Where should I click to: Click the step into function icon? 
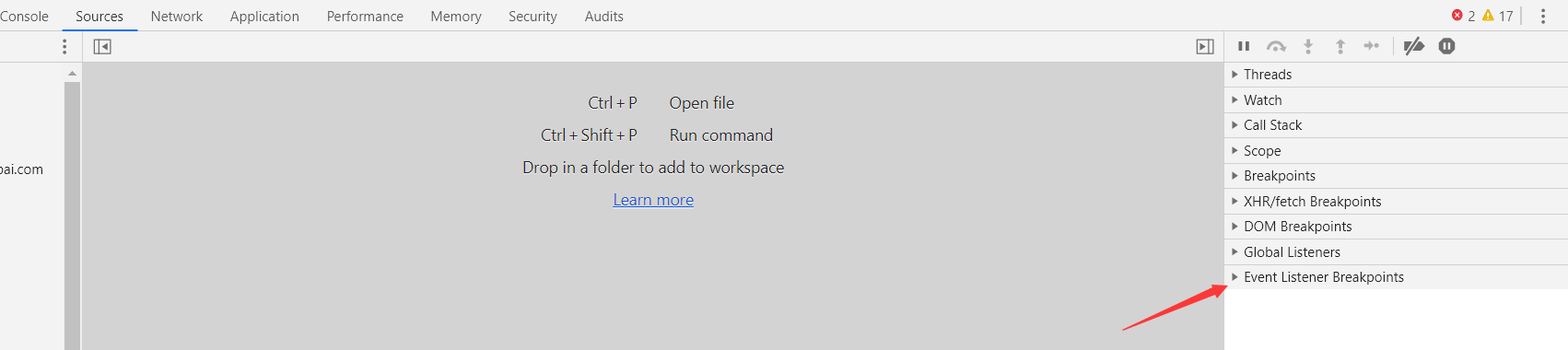[1308, 46]
